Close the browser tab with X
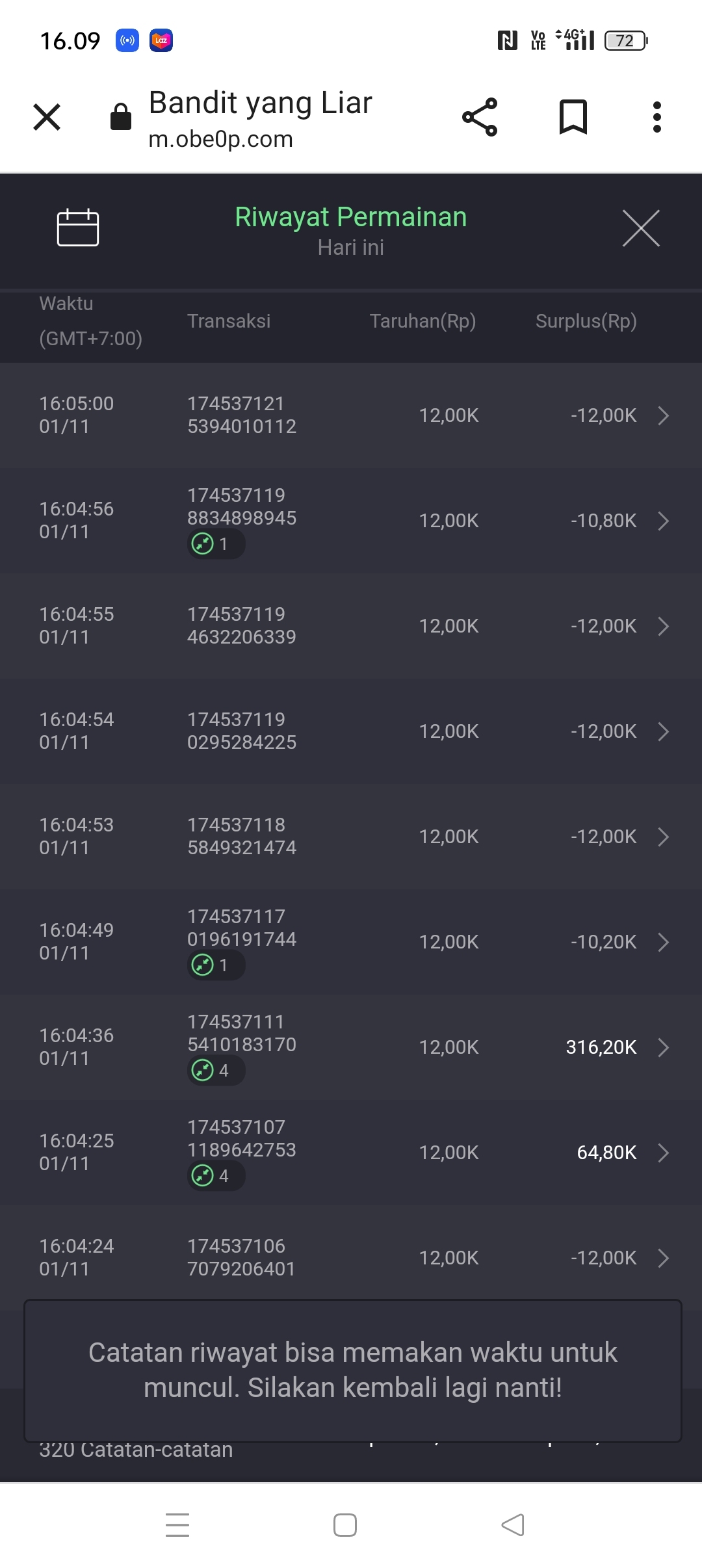702x1568 pixels. 47,117
